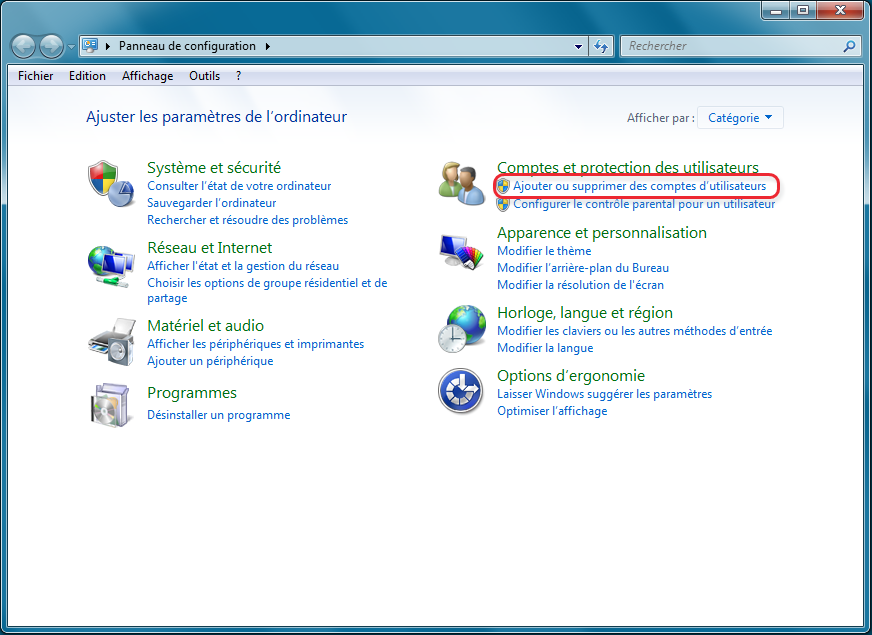Expand the arrow after Panneau de configuration
Image resolution: width=872 pixels, height=635 pixels.
pos(267,46)
